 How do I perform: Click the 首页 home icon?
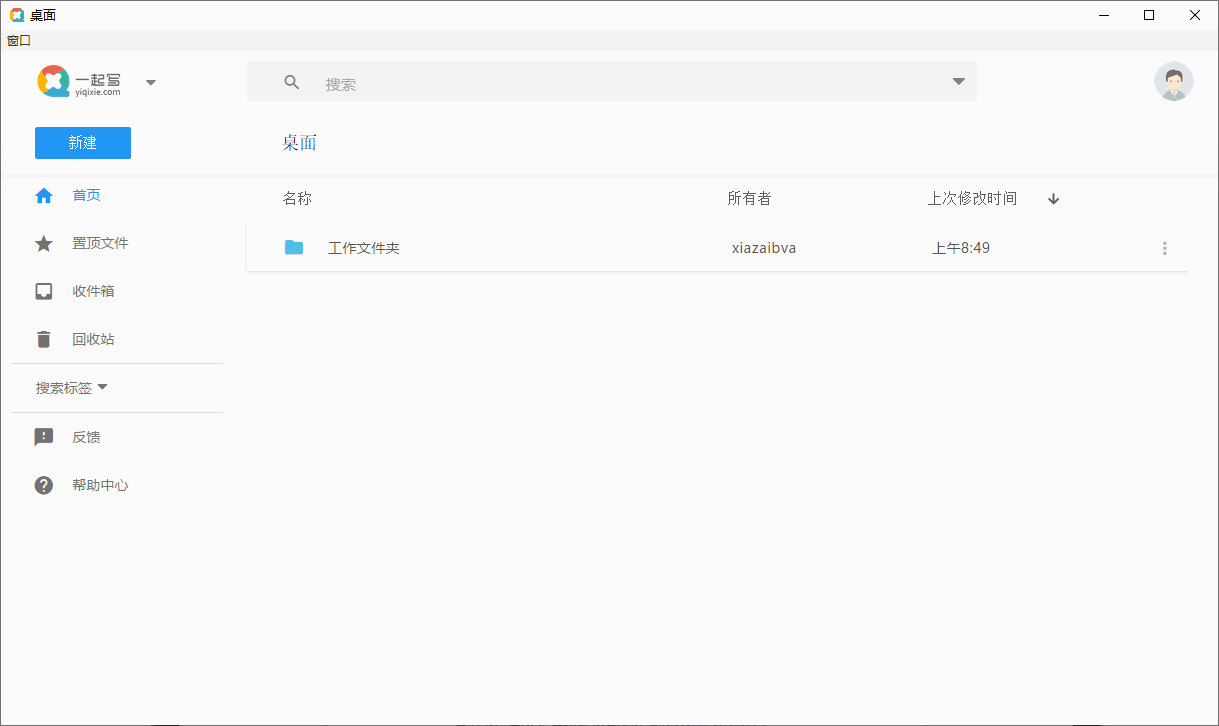[x=44, y=196]
